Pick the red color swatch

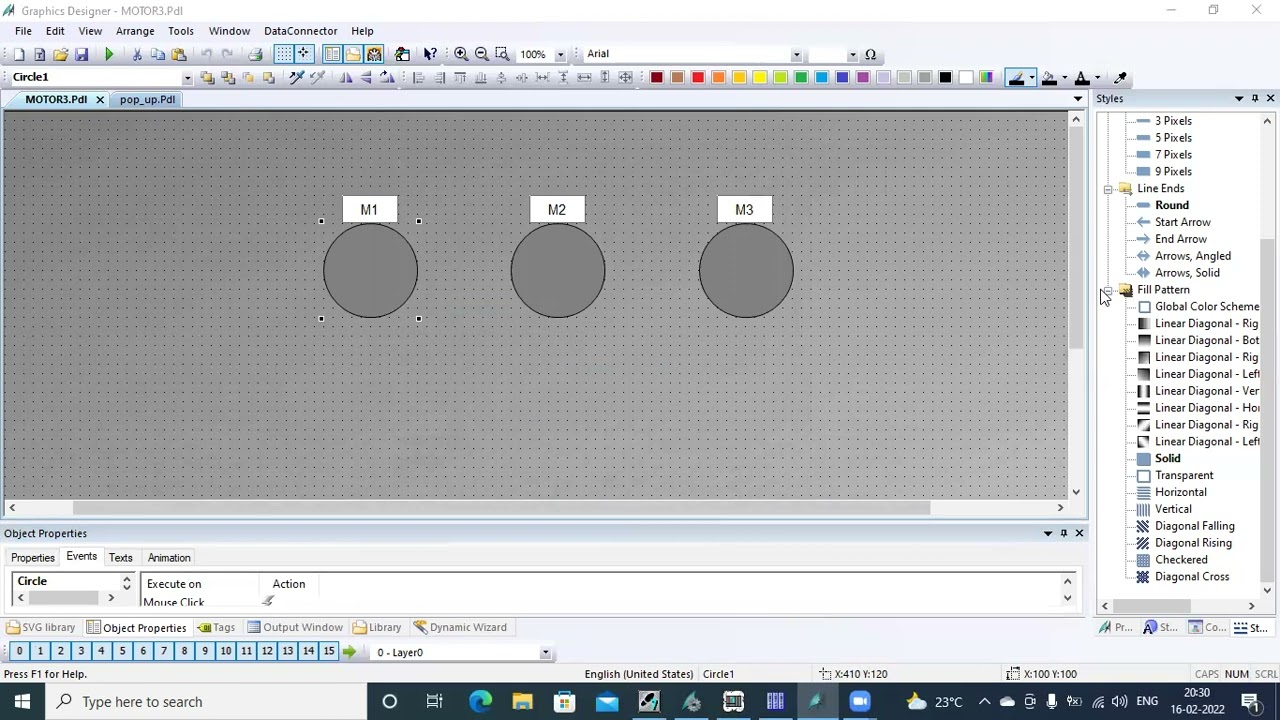(698, 77)
